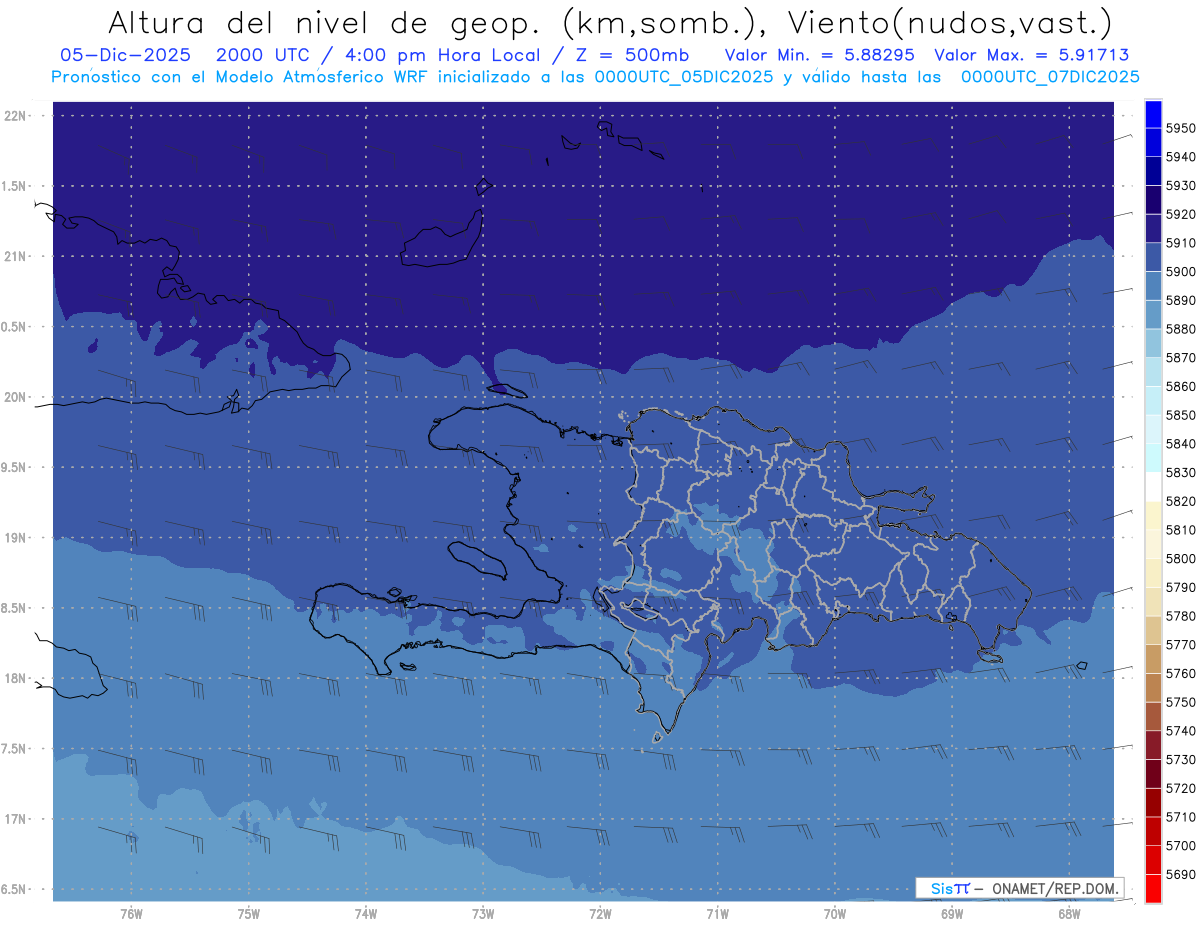Viewport: 1200px width, 927px height.
Task: Click bright blue legend swatch above 5950
Action: coord(1153,115)
